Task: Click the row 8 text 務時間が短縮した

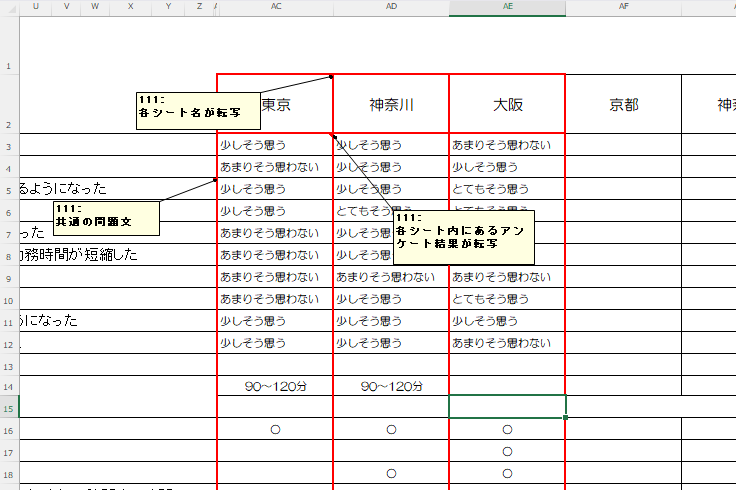Action: (x=79, y=255)
